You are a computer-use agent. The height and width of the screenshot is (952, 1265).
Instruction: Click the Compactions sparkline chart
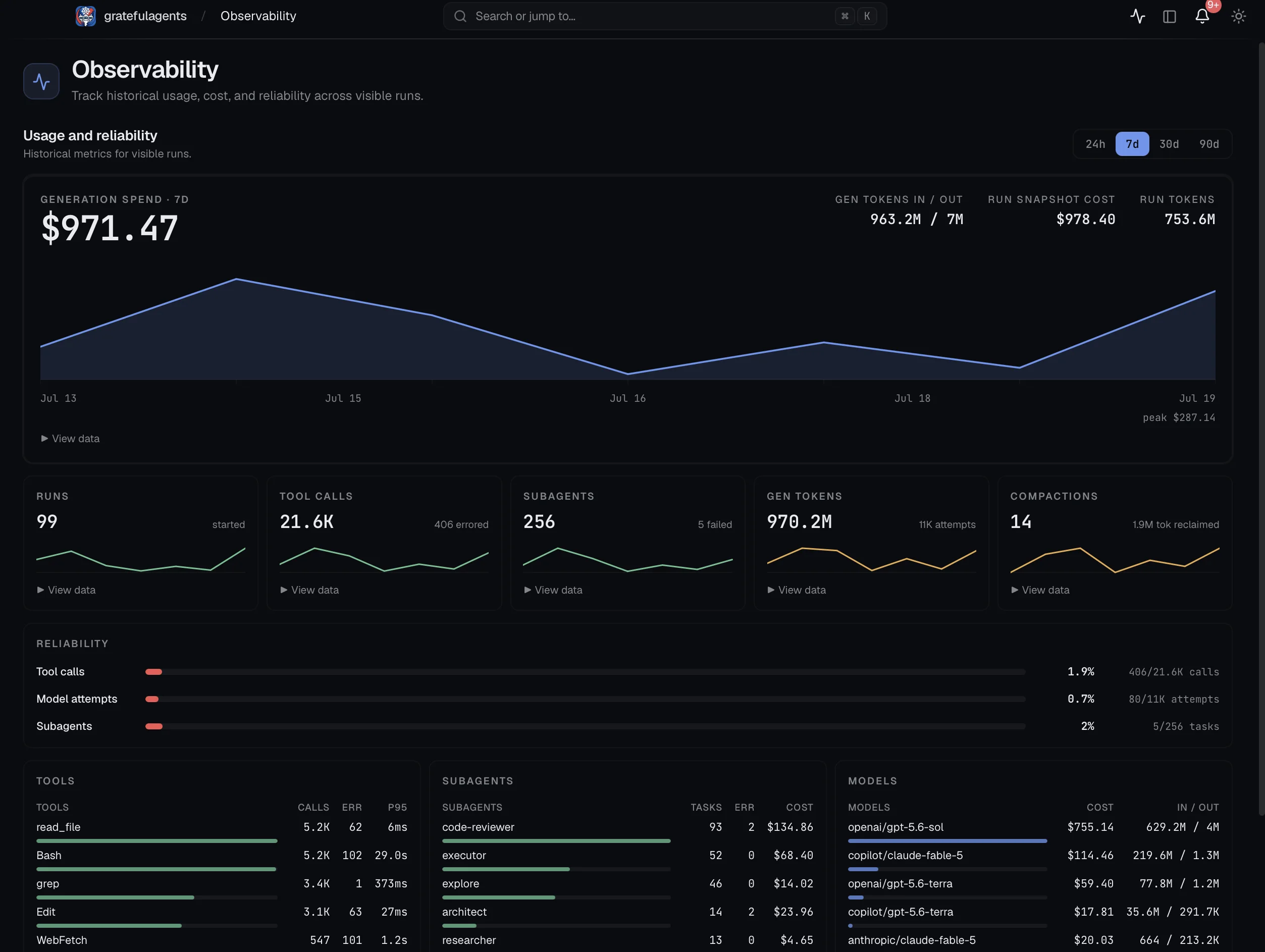[x=1115, y=559]
